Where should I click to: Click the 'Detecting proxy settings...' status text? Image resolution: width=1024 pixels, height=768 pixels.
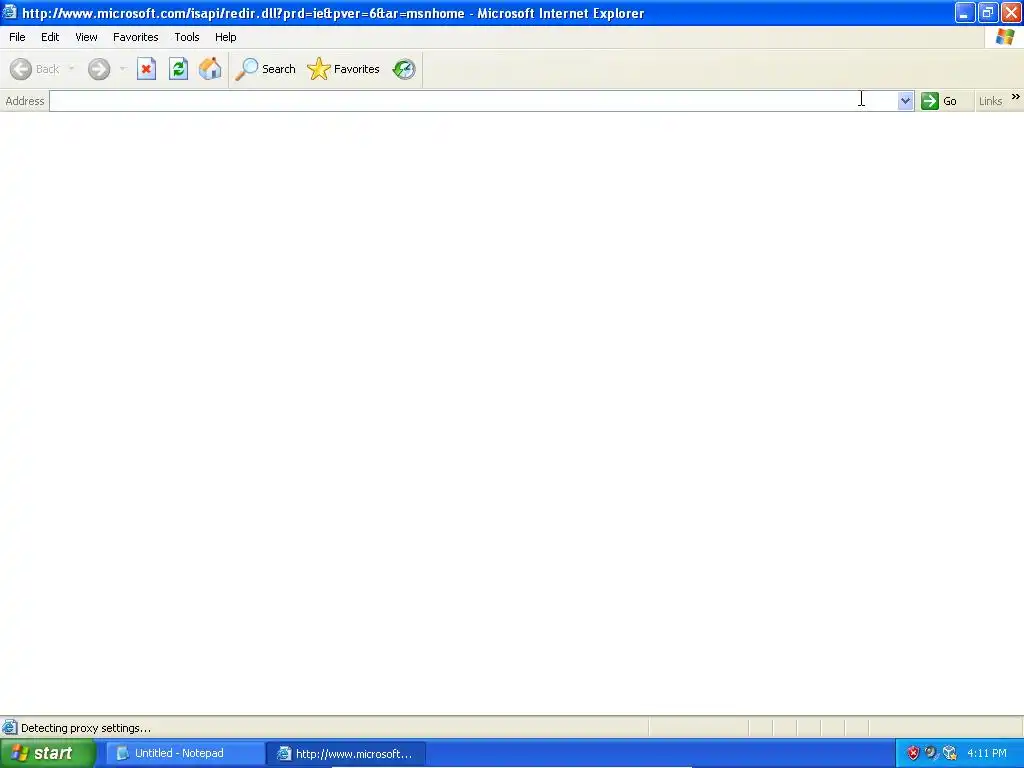(86, 728)
